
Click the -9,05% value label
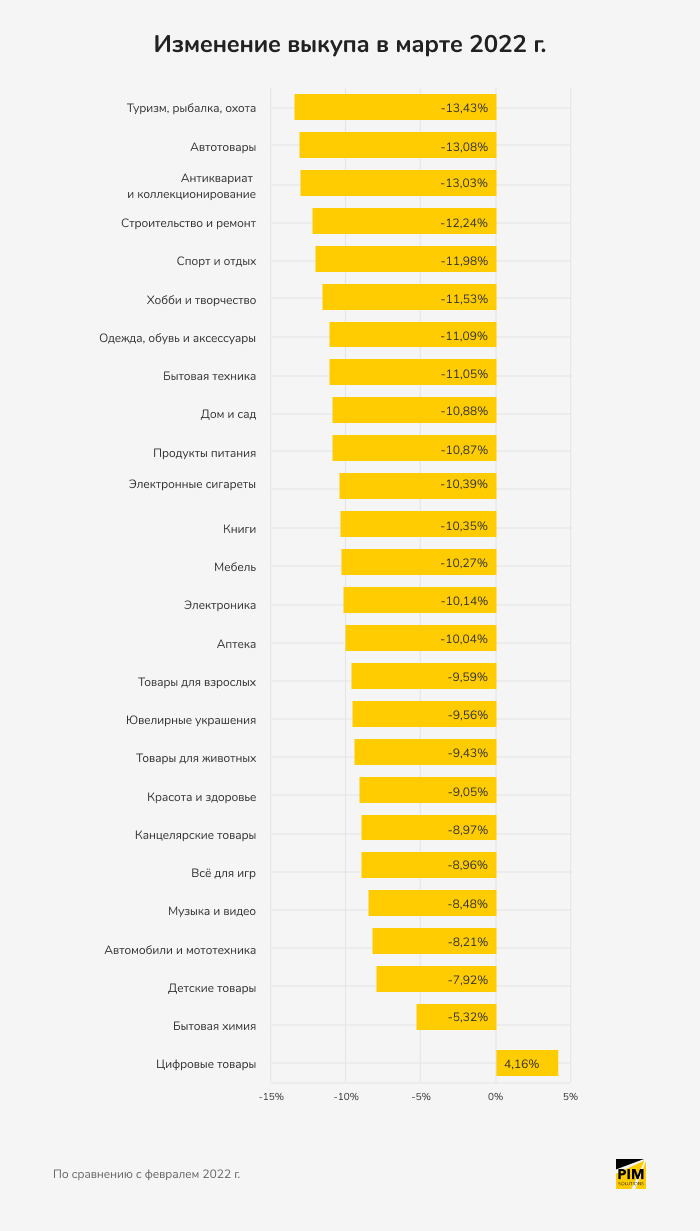(x=468, y=790)
